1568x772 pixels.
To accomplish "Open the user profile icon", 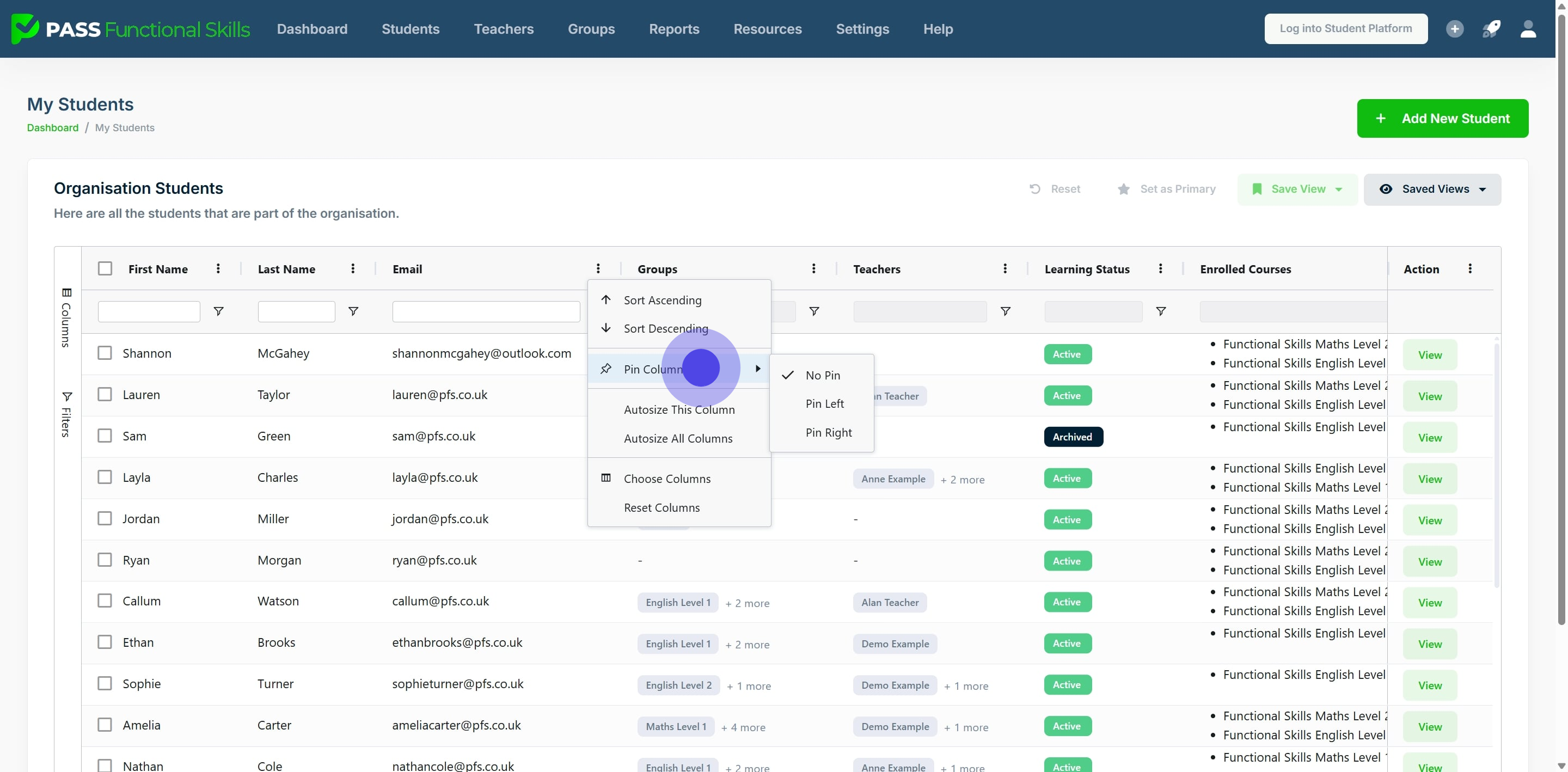I will [x=1528, y=29].
